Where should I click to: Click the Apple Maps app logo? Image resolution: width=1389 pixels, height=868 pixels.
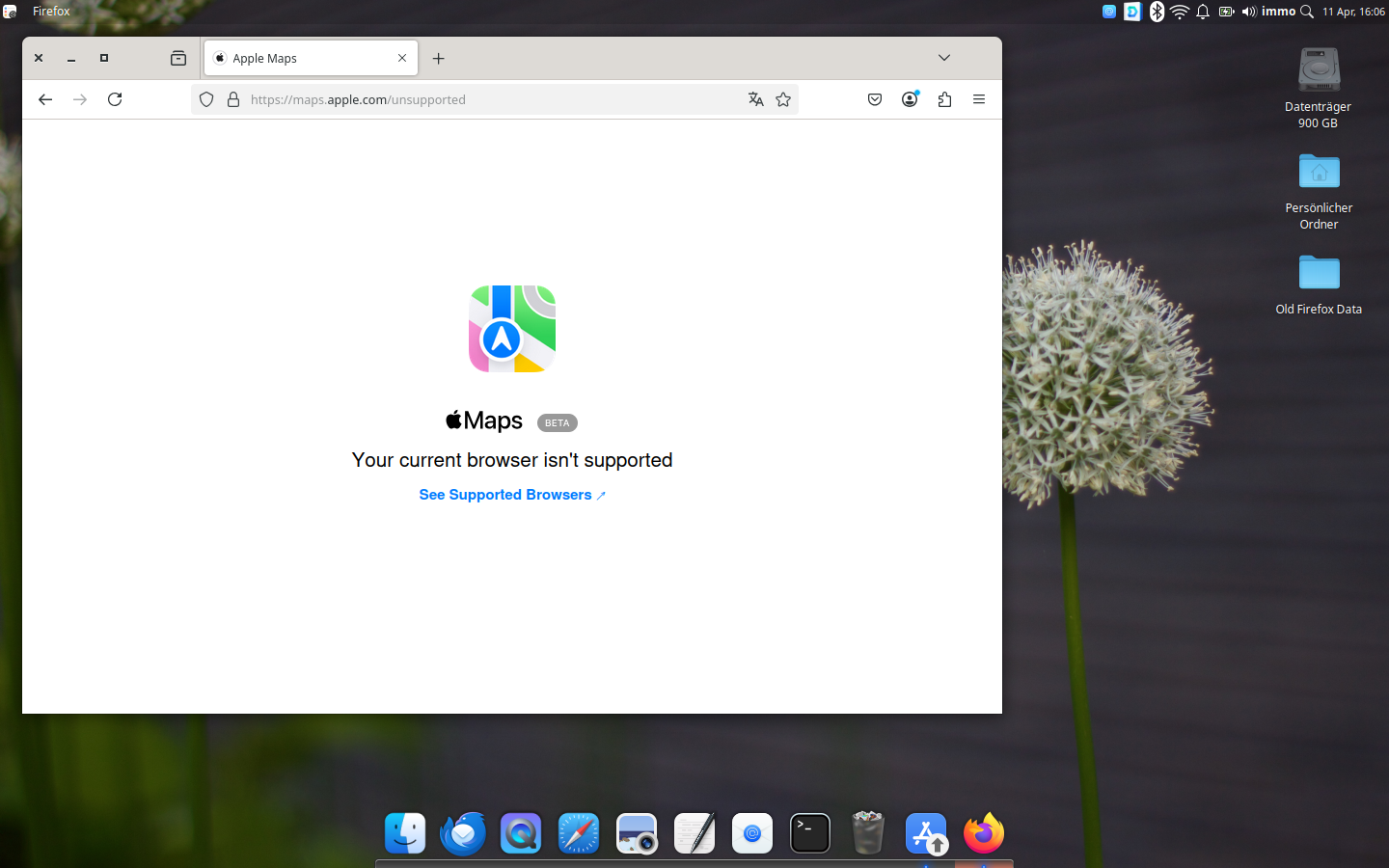[512, 329]
